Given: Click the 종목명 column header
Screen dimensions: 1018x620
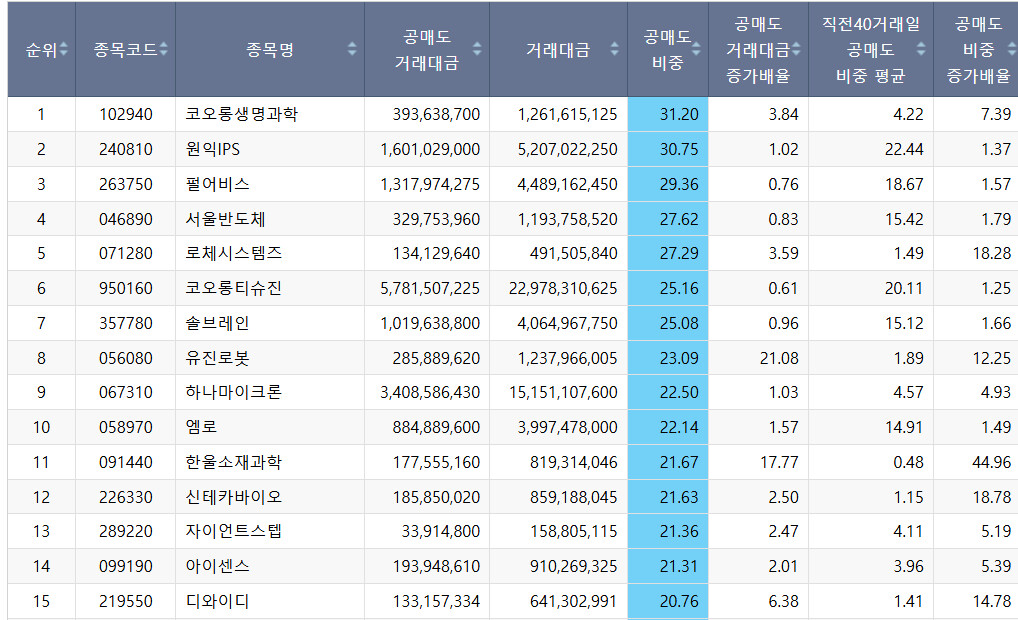Looking at the screenshot, I should [x=270, y=49].
